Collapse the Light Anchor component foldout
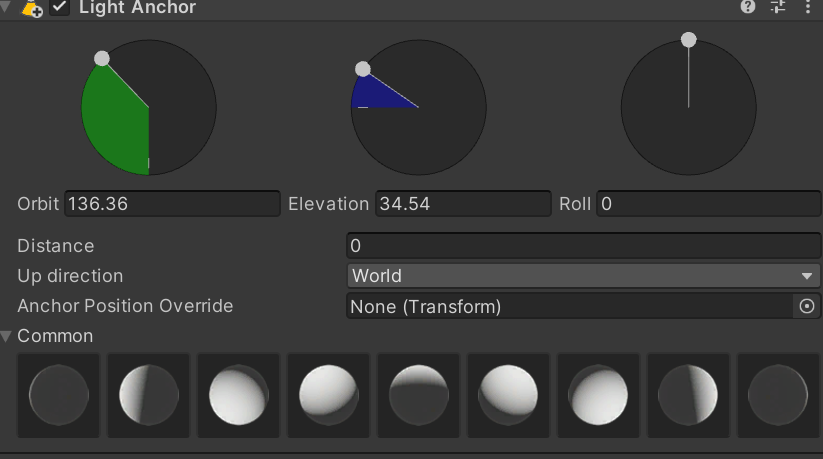The image size is (823, 459). [x=8, y=8]
